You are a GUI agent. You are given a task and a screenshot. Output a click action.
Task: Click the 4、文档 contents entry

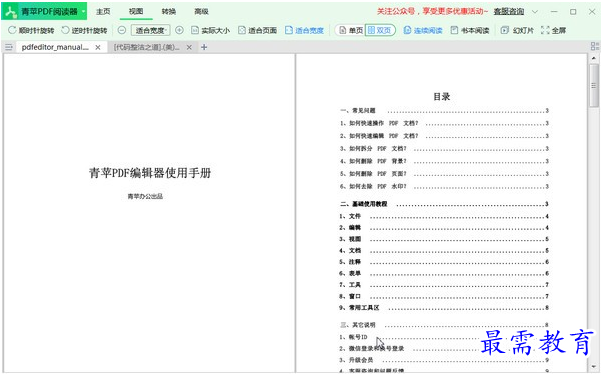pyautogui.click(x=444, y=250)
